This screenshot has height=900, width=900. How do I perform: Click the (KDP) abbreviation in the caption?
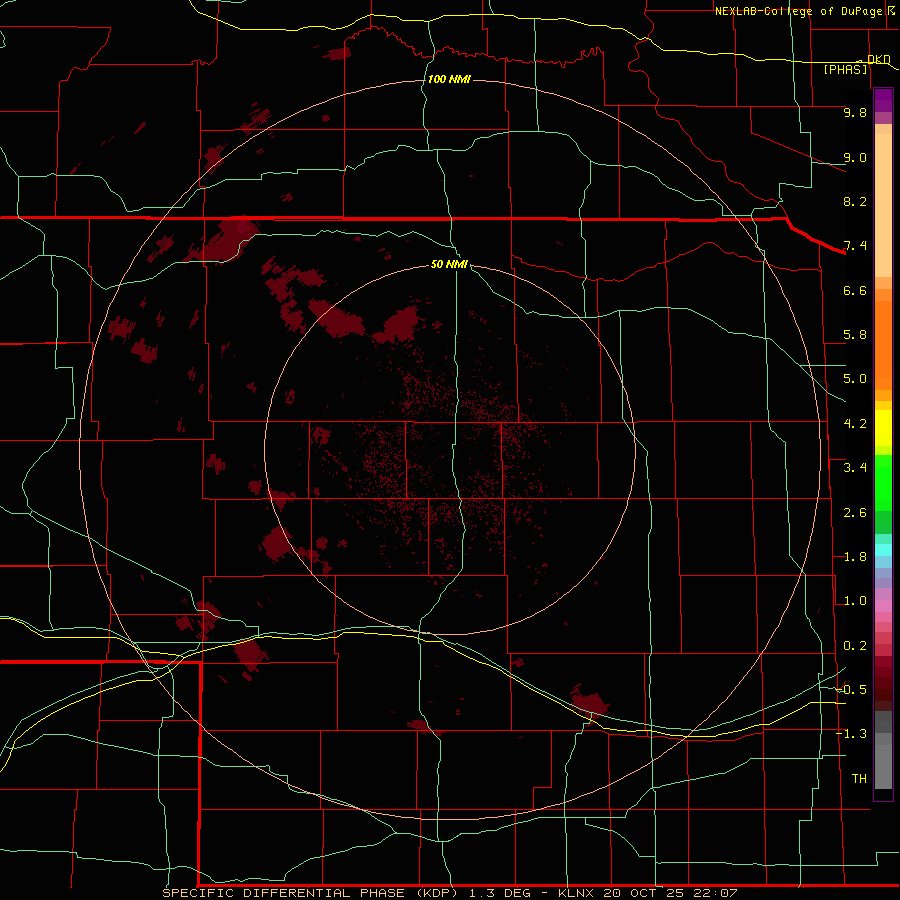[x=438, y=893]
